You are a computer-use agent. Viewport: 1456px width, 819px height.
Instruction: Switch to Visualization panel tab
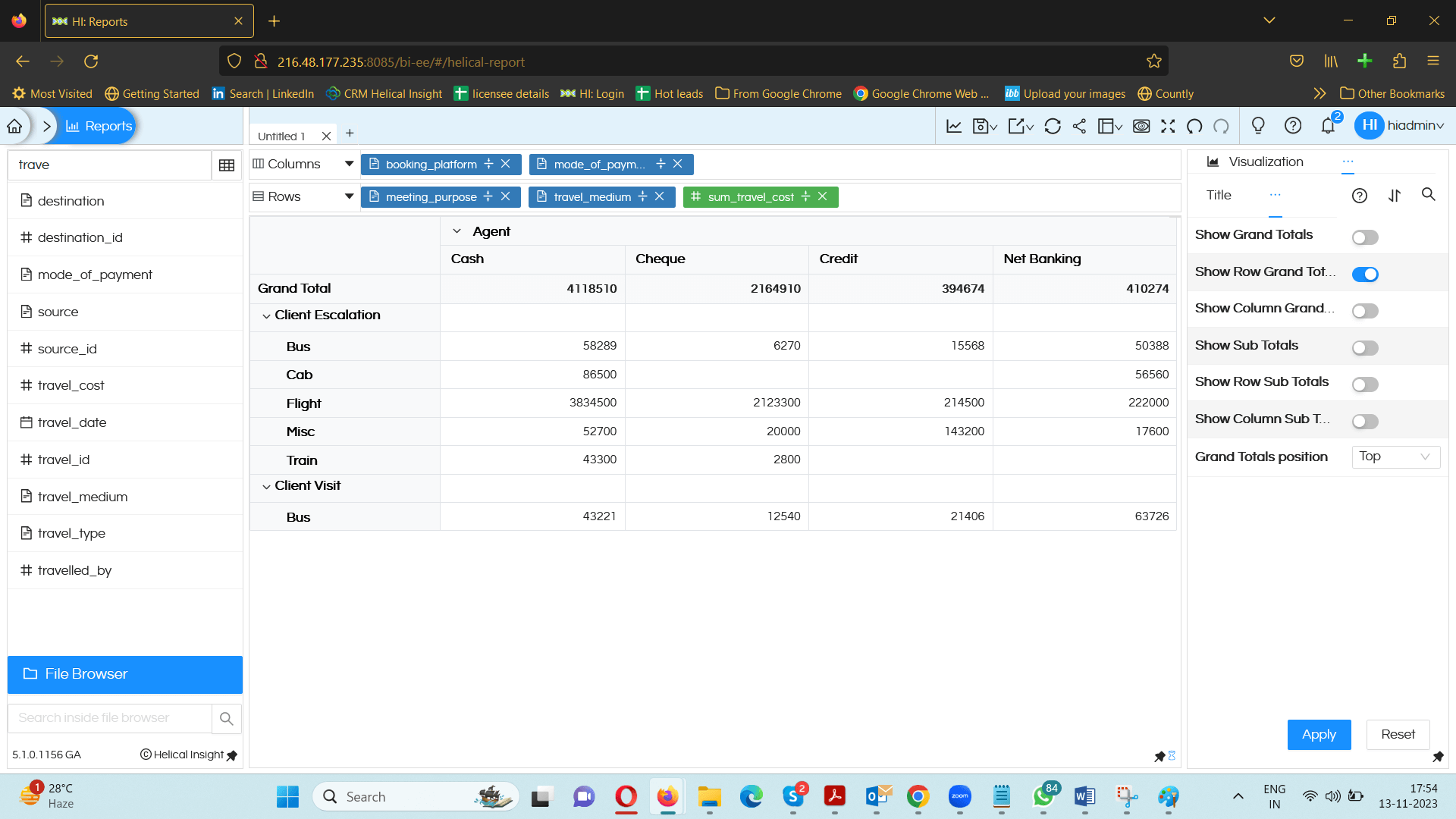point(1256,162)
